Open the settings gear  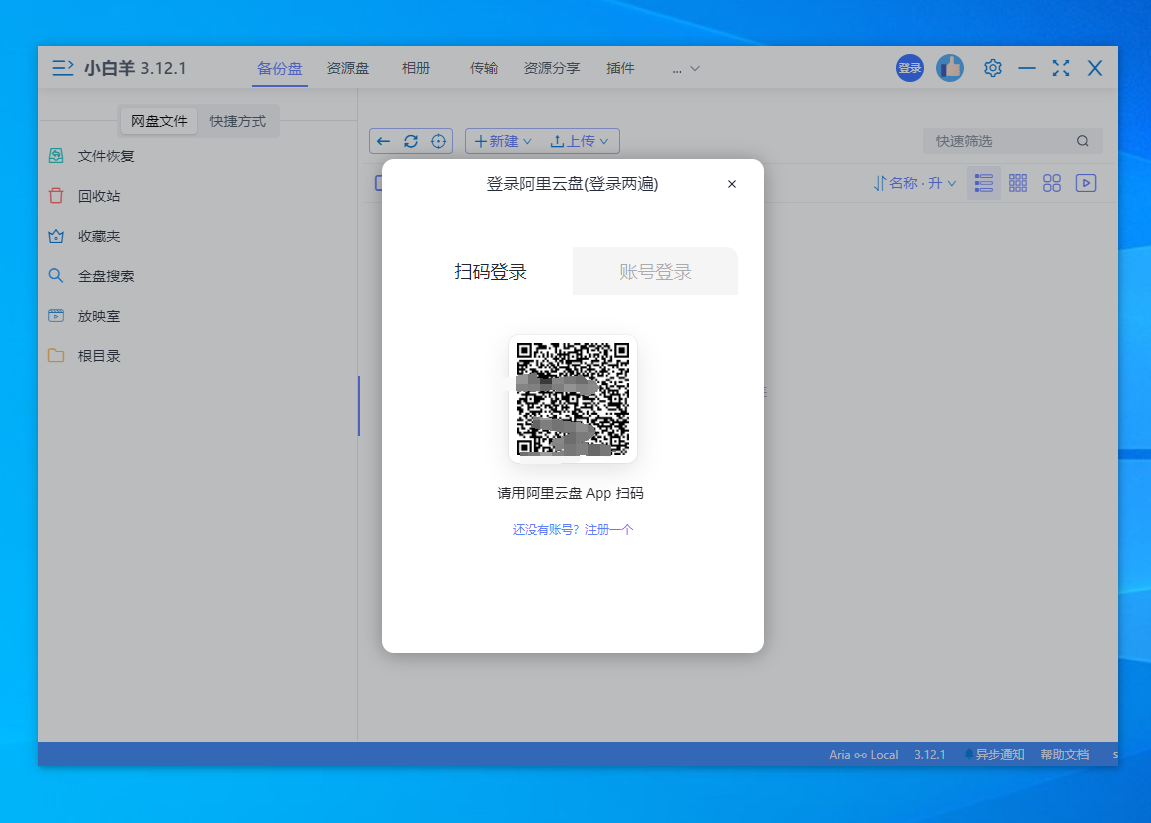click(992, 68)
